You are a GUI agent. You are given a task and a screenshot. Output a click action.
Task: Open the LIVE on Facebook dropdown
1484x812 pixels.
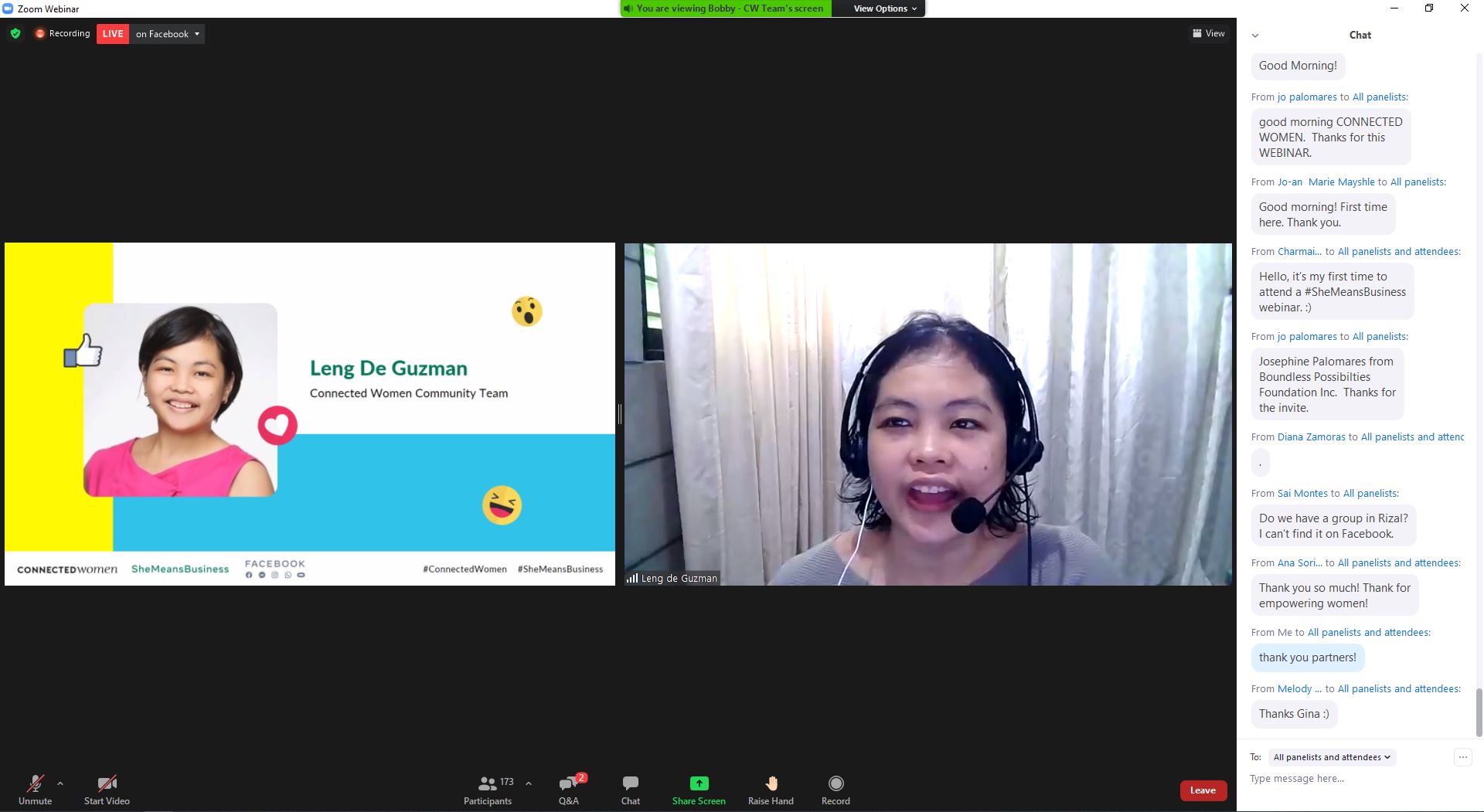[x=168, y=34]
